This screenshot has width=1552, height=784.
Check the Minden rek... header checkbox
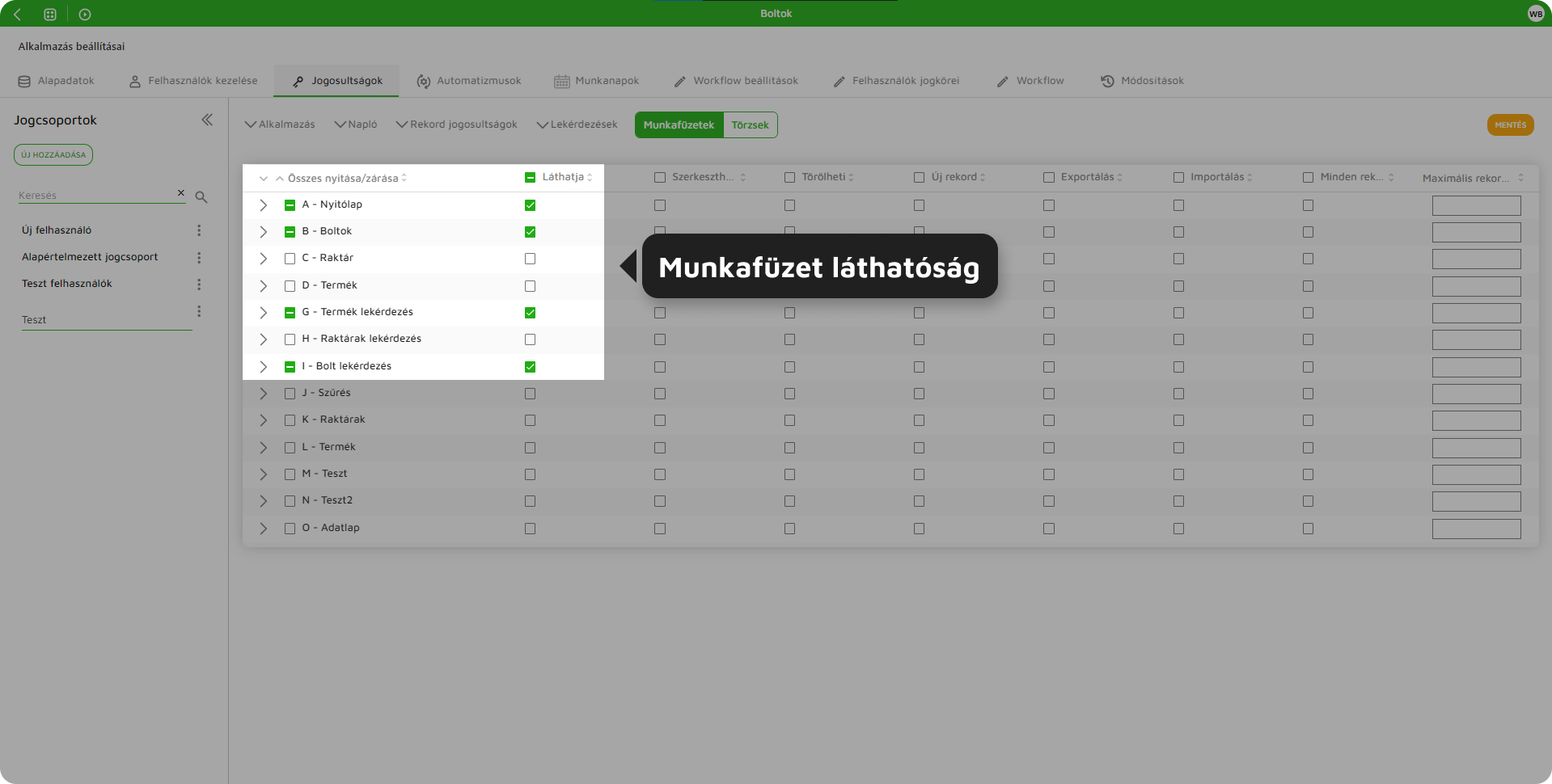pos(1308,178)
